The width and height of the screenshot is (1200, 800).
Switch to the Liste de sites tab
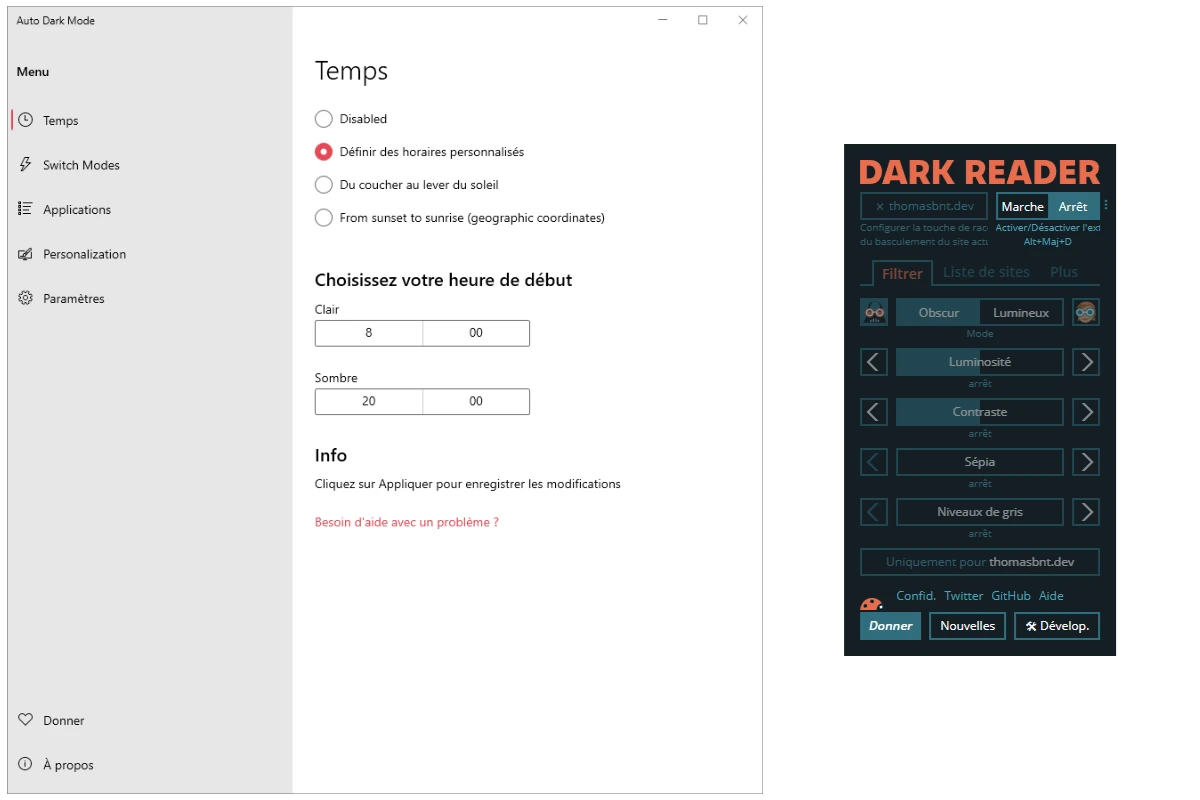pyautogui.click(x=986, y=272)
